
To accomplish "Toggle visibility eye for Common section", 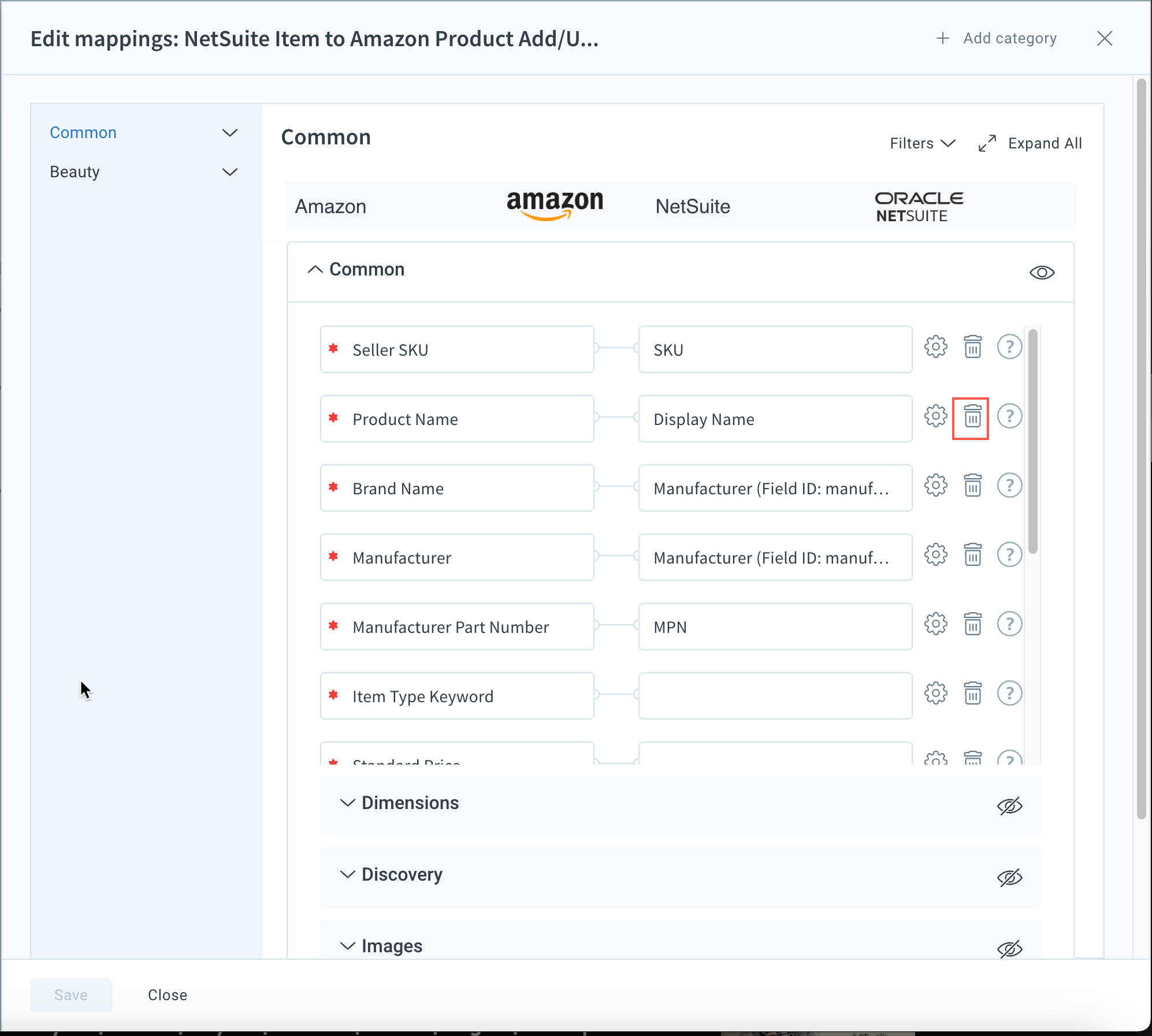I will (1042, 273).
